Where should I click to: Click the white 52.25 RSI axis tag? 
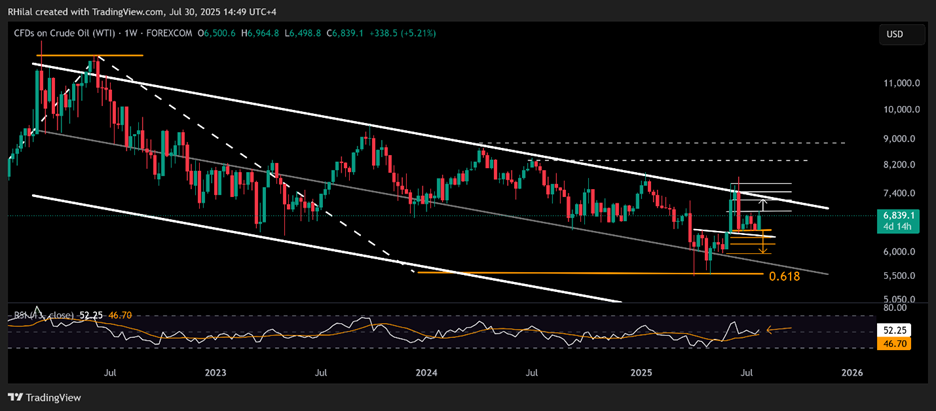click(895, 329)
